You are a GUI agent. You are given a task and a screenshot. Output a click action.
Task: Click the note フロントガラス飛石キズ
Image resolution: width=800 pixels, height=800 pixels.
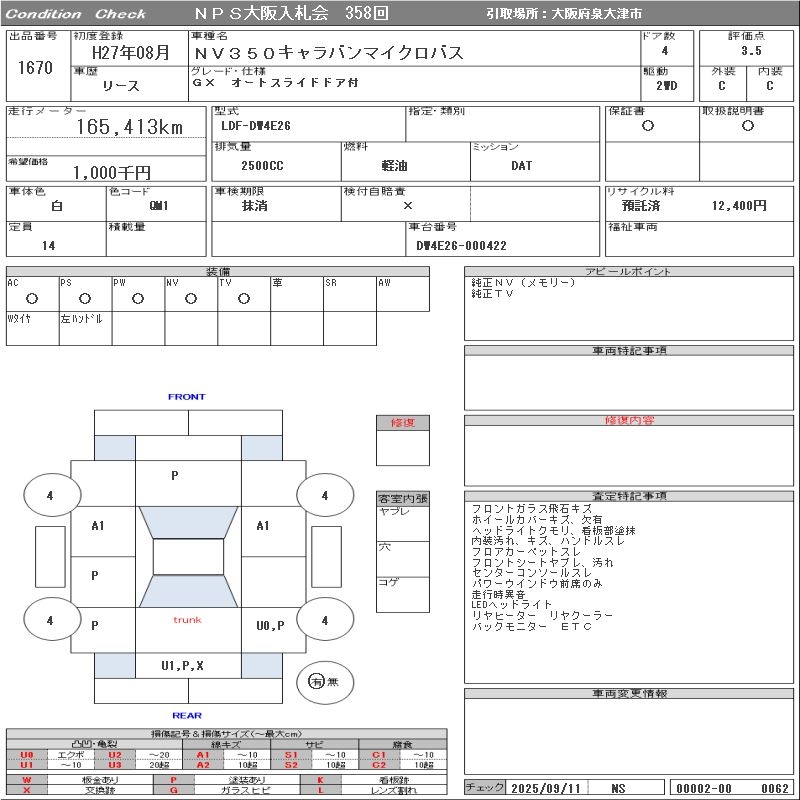coord(532,509)
